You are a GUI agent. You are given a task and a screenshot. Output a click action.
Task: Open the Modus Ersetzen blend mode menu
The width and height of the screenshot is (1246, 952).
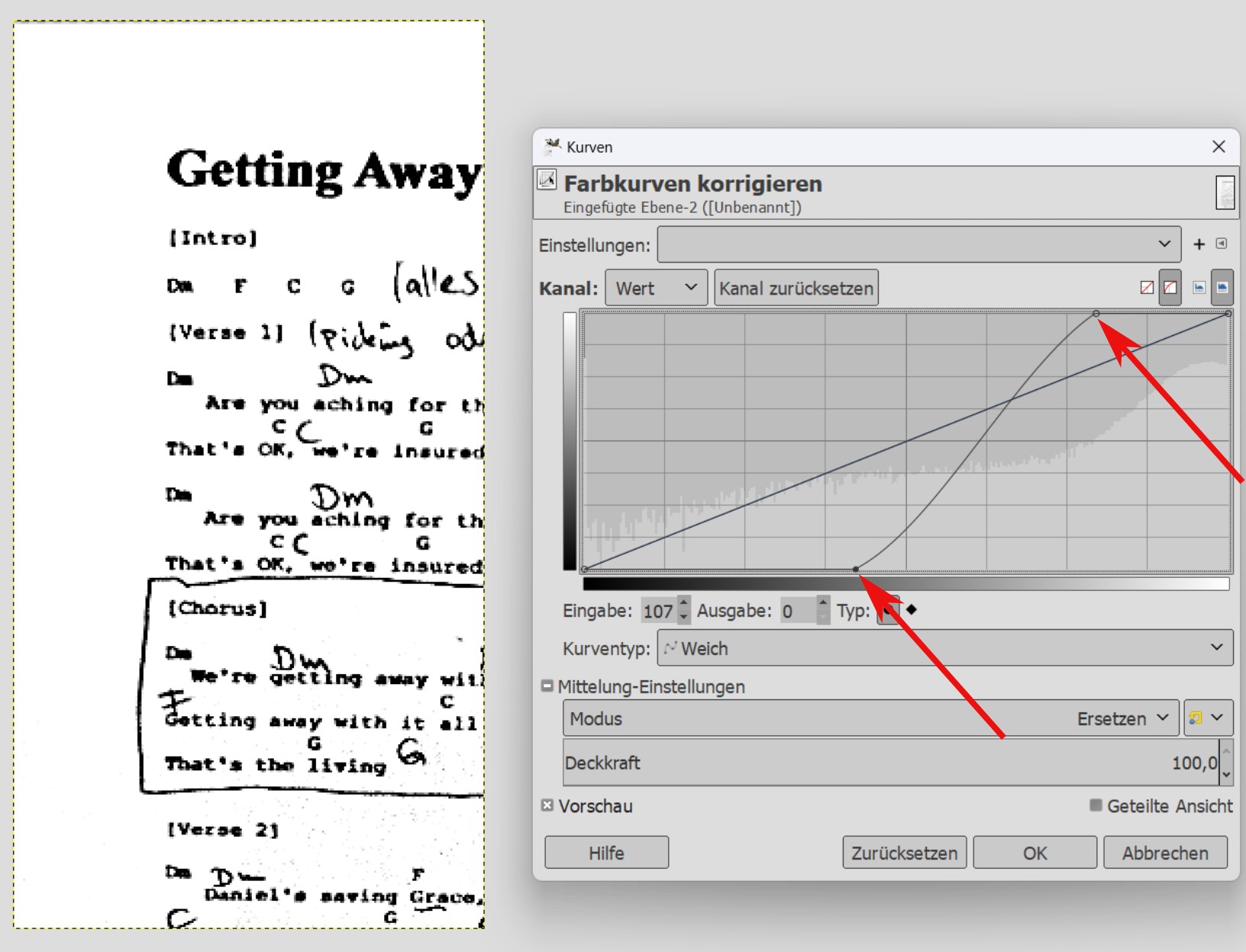click(871, 718)
